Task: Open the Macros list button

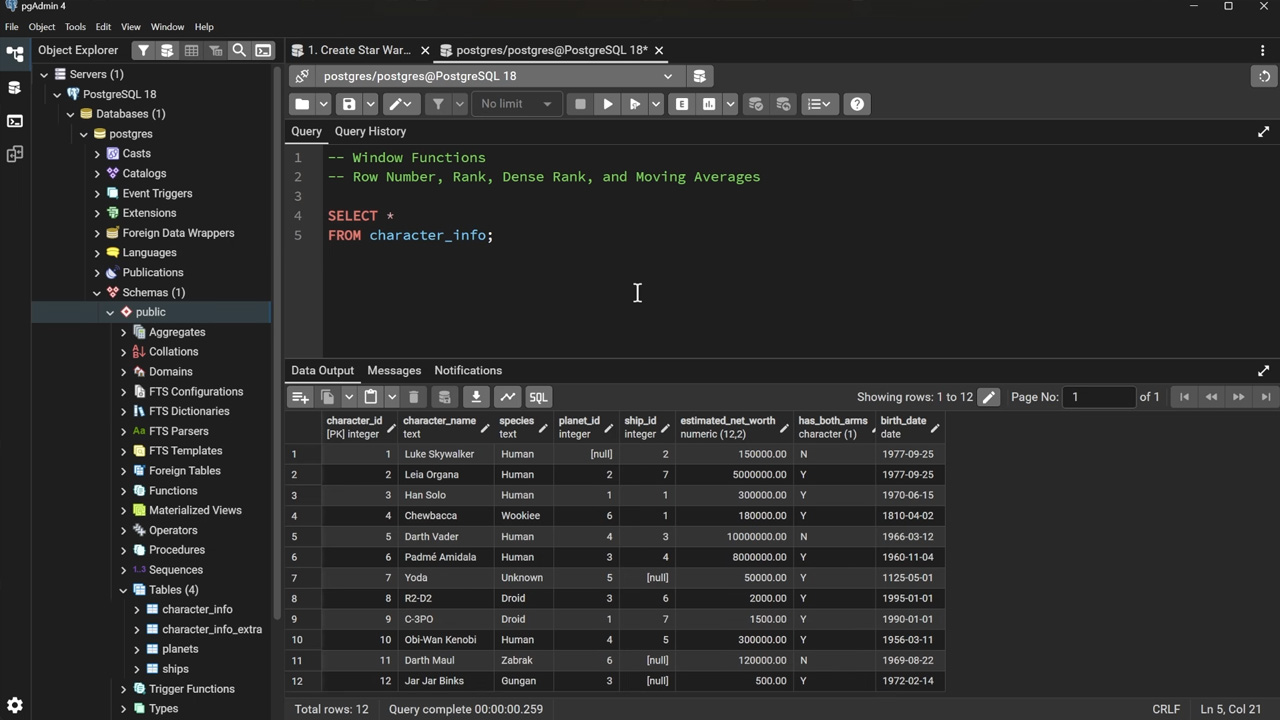Action: coord(819,104)
